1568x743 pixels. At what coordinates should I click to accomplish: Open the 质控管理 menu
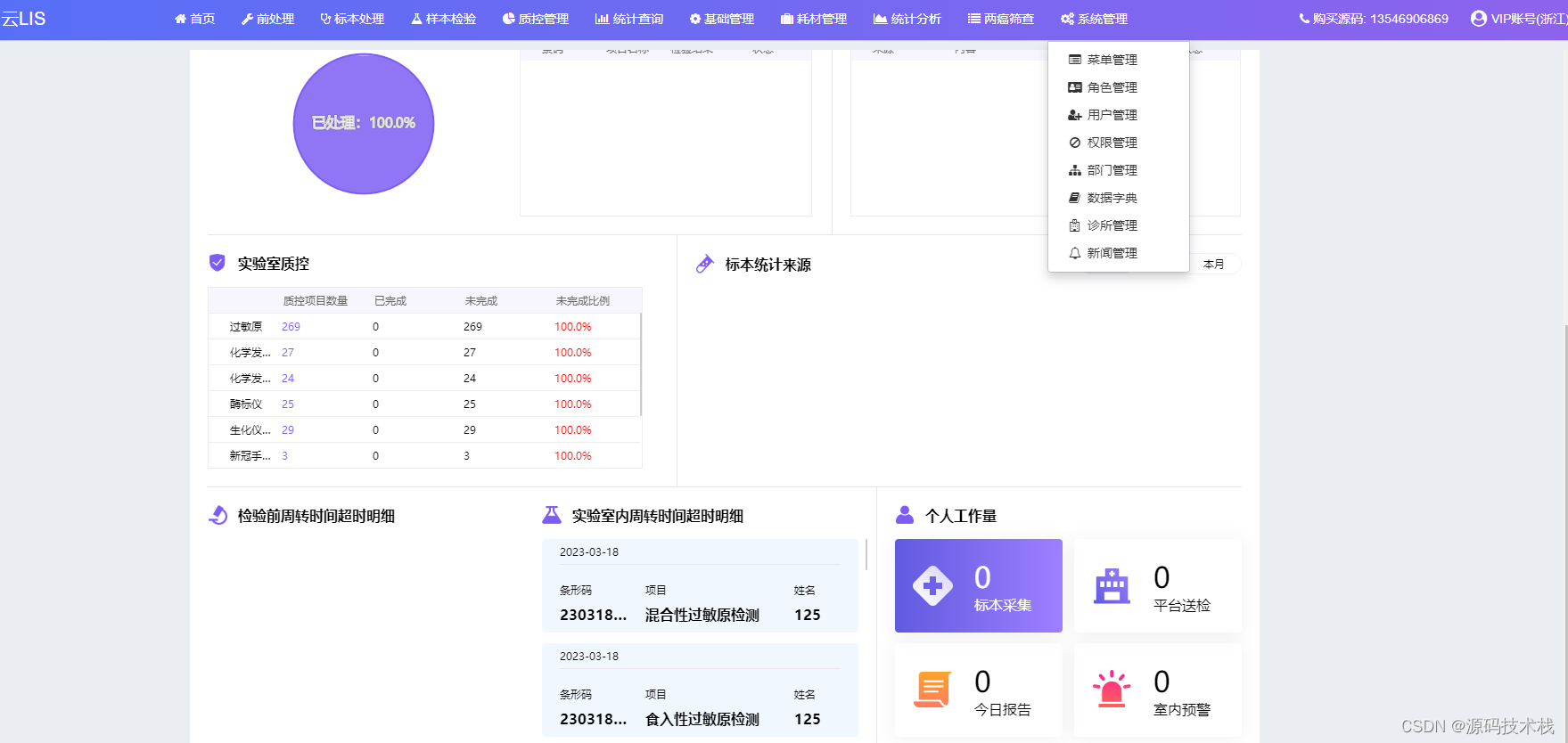(536, 19)
